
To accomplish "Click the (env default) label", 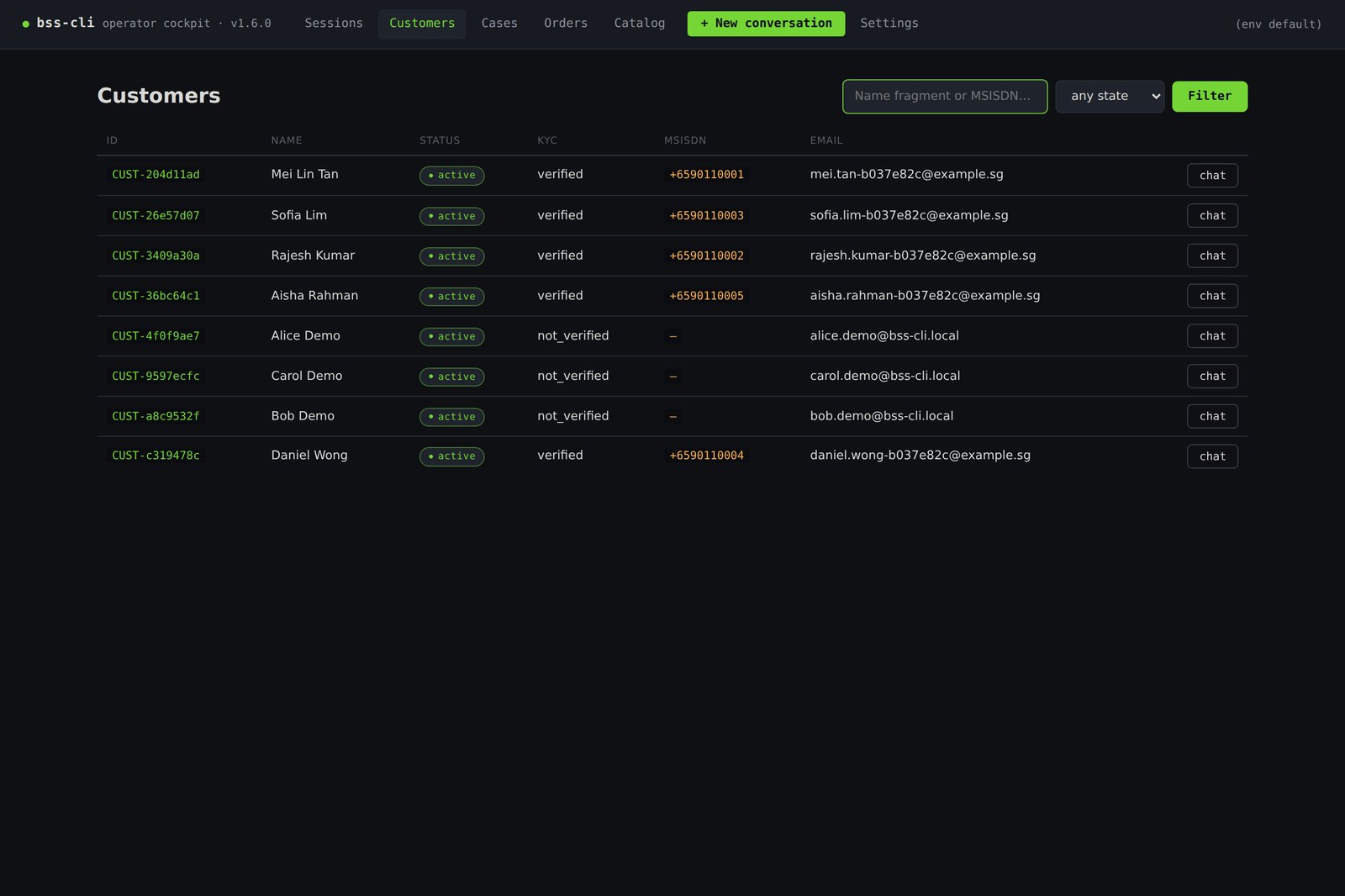I will click(1279, 24).
